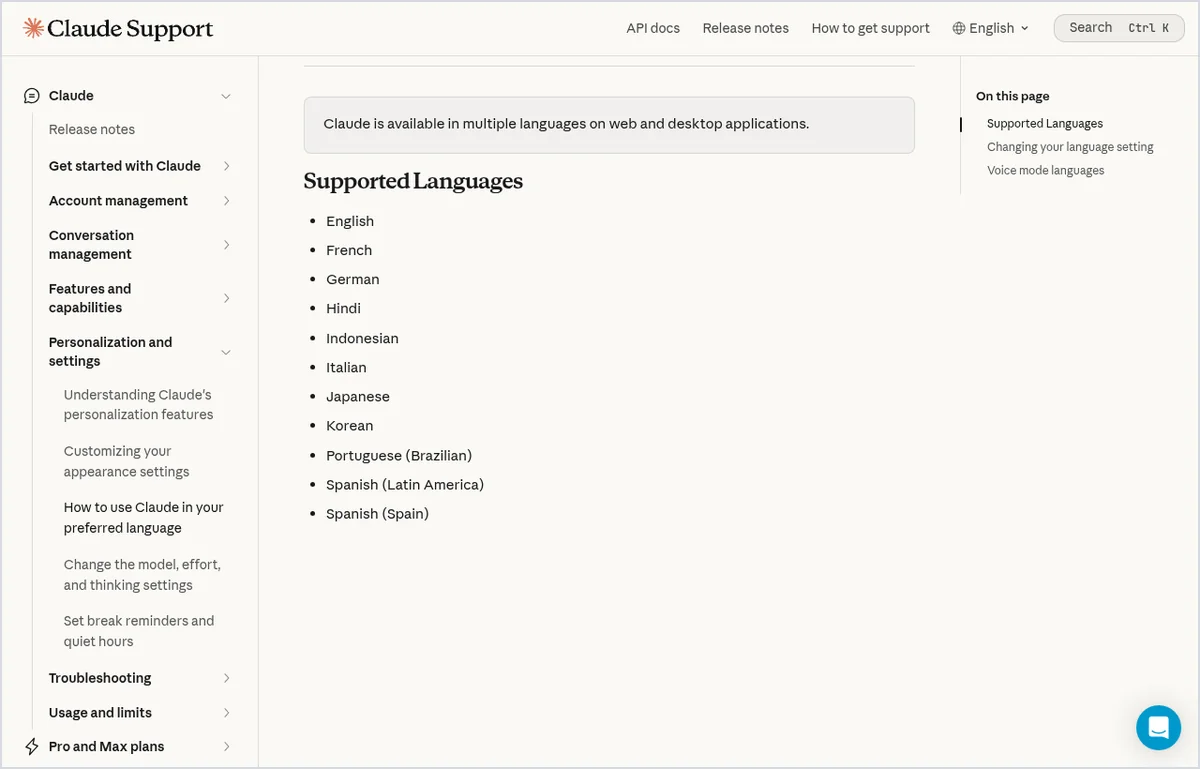Click the Claude chat bubble sidebar icon

click(x=32, y=96)
